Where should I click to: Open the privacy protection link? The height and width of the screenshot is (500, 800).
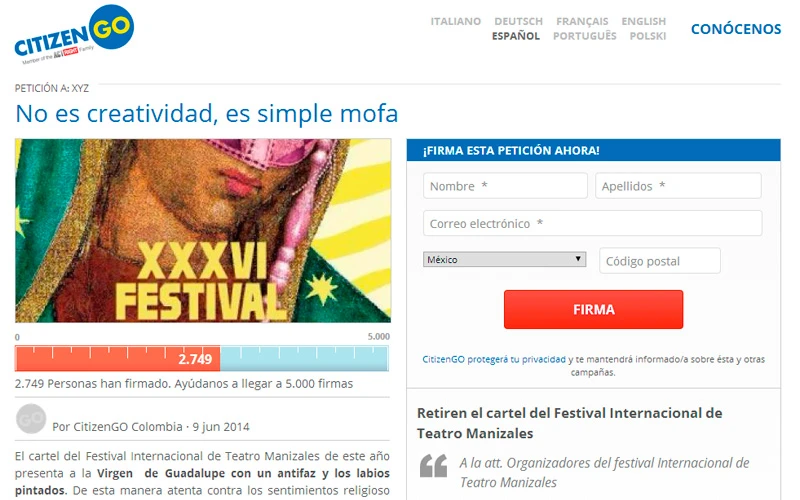(x=494, y=359)
